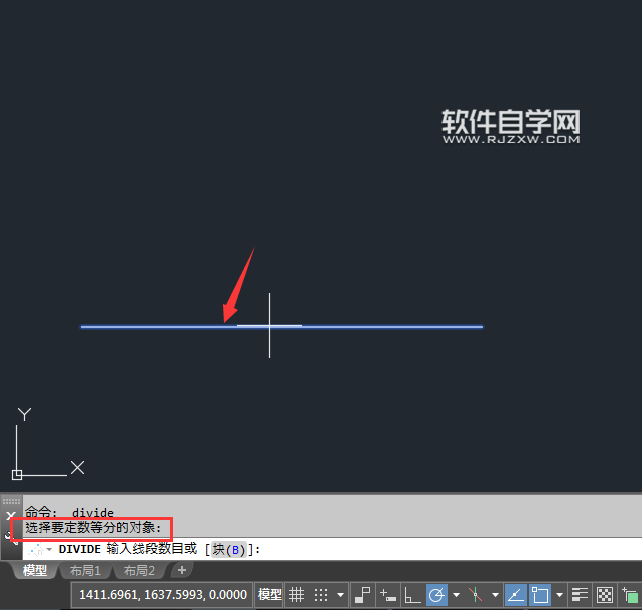
Task: Open polar tracking angle dropdown arrow
Action: pyautogui.click(x=457, y=594)
